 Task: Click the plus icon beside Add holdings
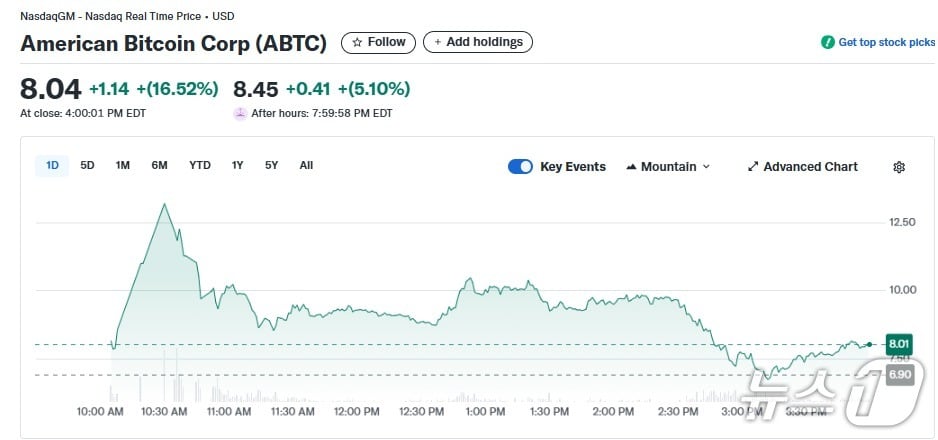pyautogui.click(x=437, y=42)
